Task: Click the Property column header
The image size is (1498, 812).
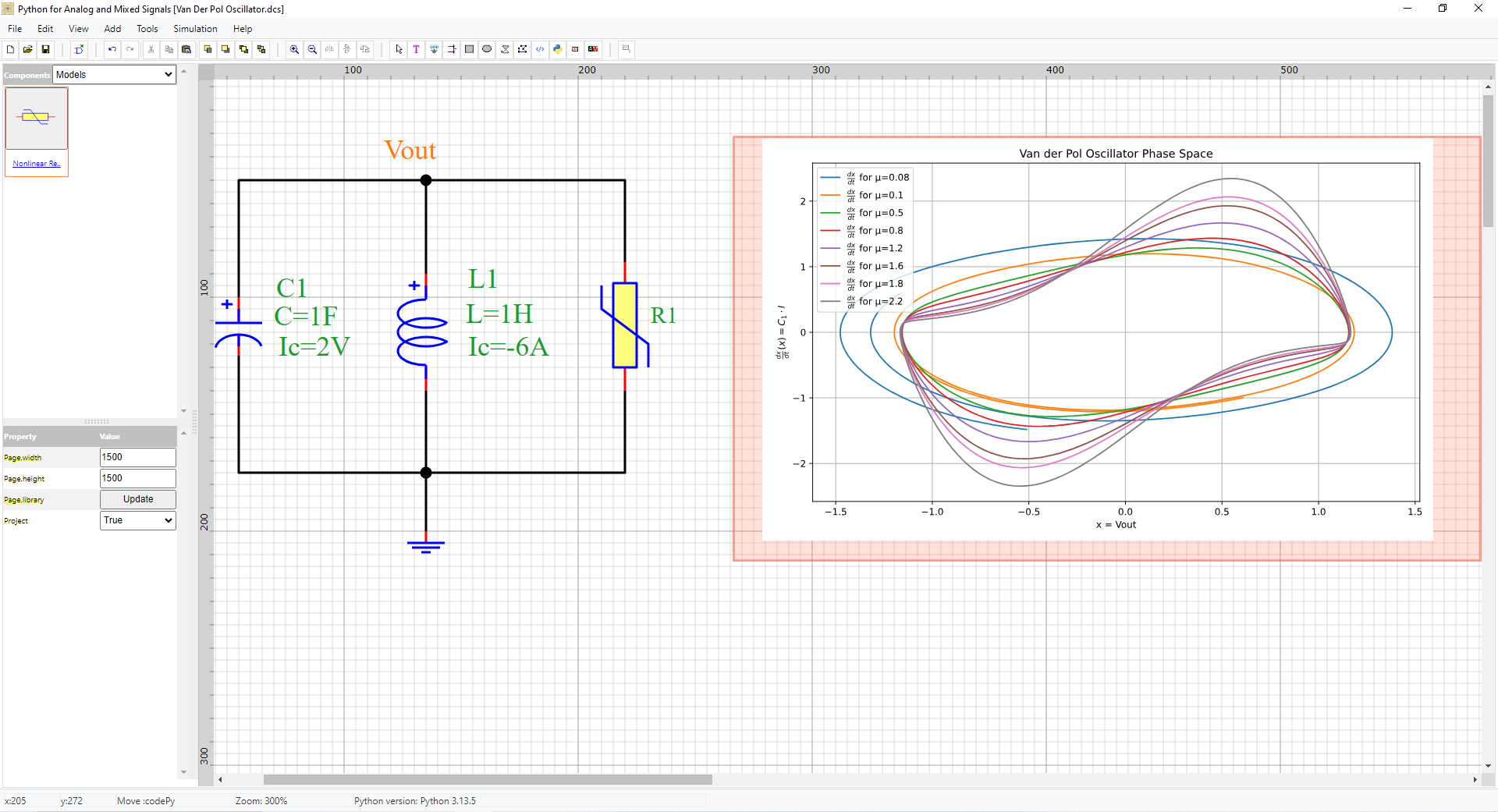Action: pyautogui.click(x=20, y=437)
